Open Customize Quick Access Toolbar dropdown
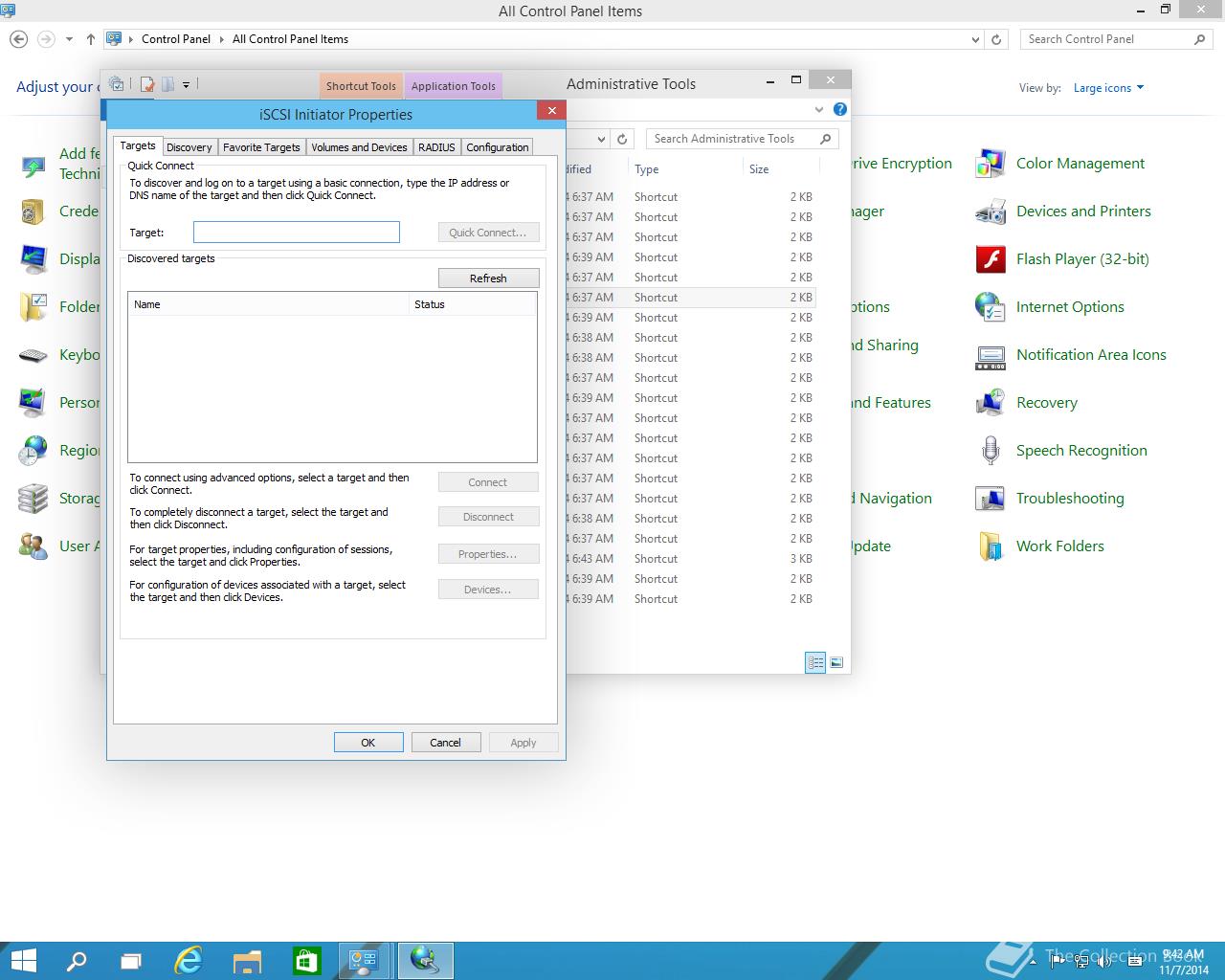 (186, 84)
